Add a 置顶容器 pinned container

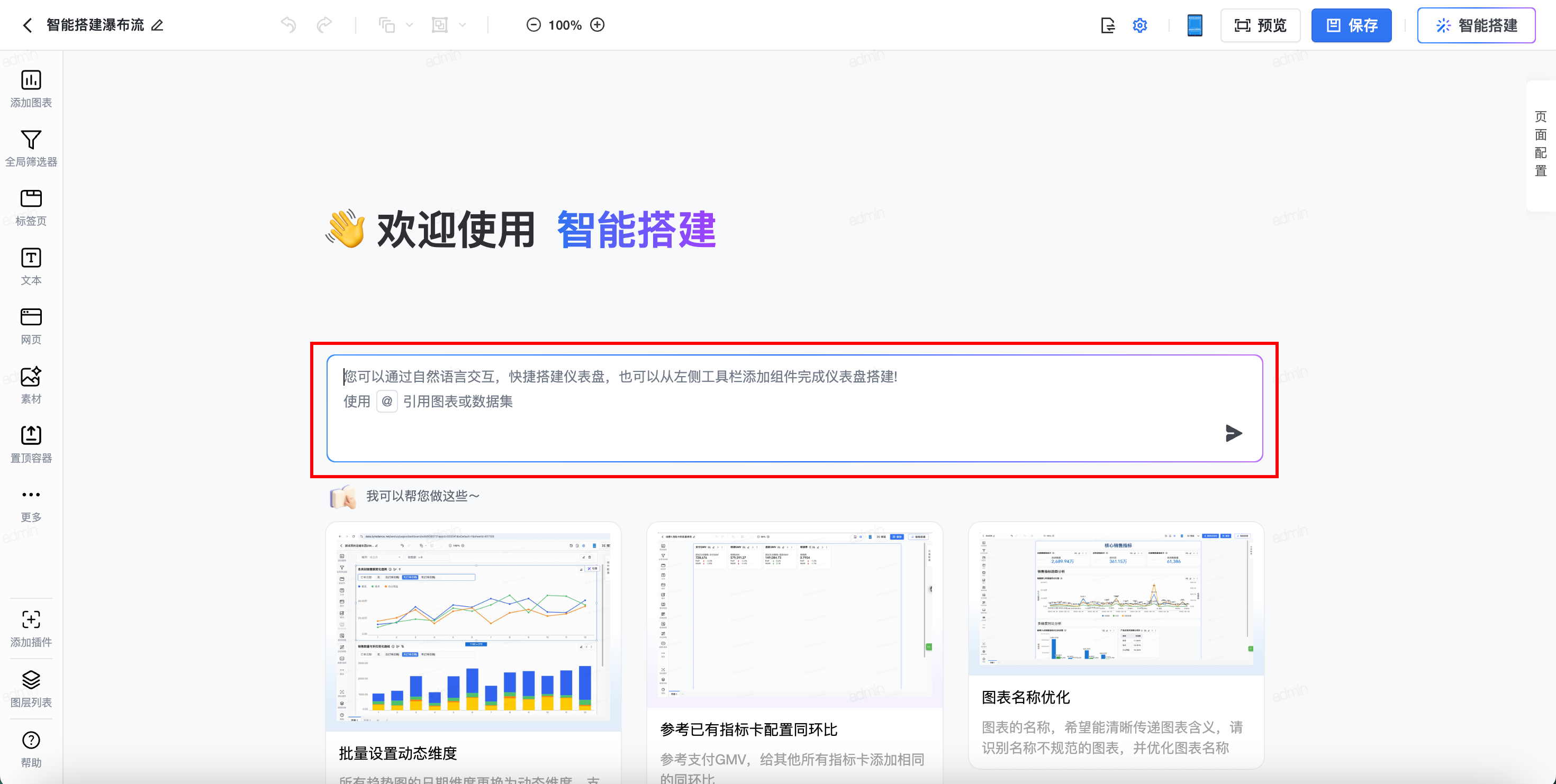click(31, 444)
